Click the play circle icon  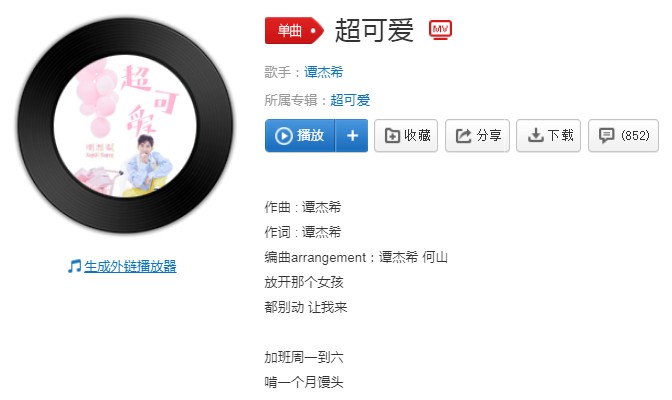283,136
